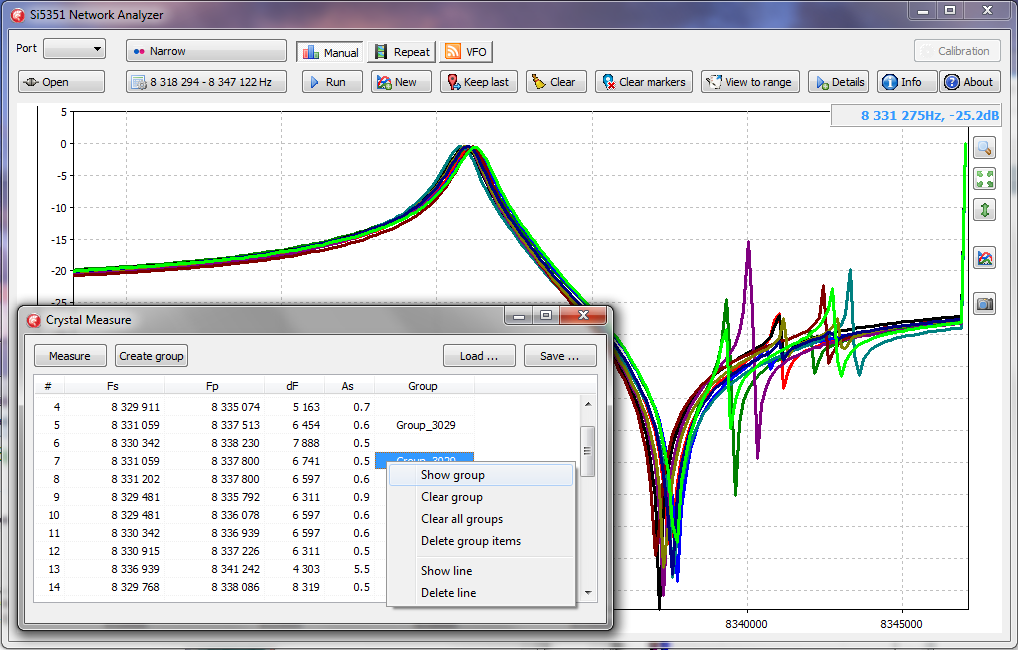Click the multi-curve chart icon on right sidebar
The width and height of the screenshot is (1018, 650).
(x=984, y=258)
